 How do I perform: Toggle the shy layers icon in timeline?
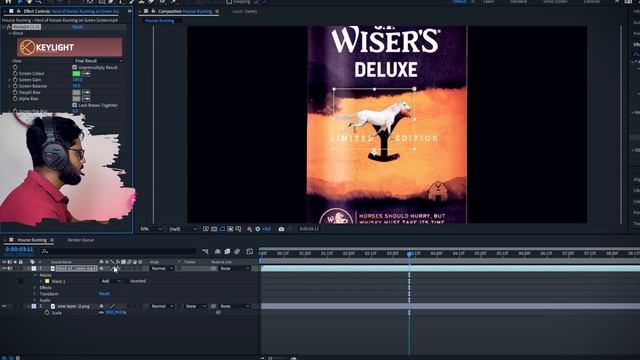coord(218,251)
